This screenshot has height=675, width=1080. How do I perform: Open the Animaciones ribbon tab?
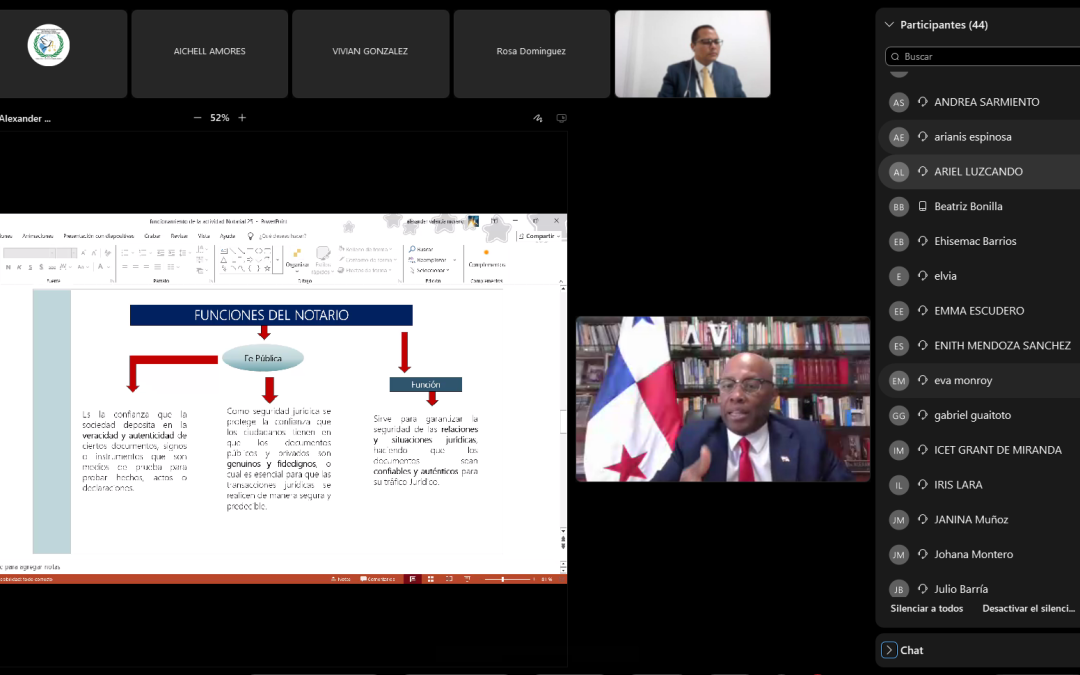click(x=39, y=236)
